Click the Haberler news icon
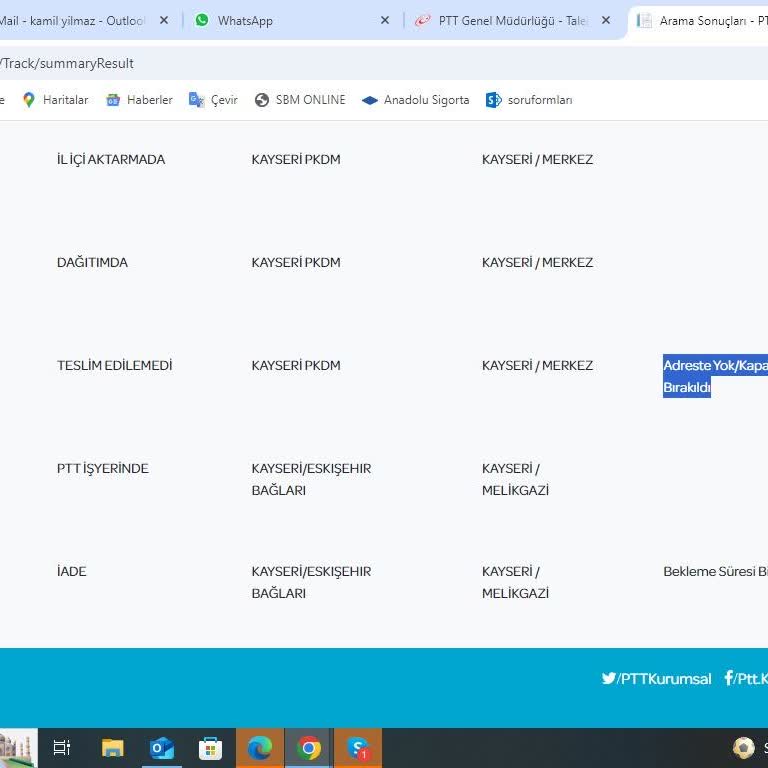The width and height of the screenshot is (768, 768). (113, 100)
